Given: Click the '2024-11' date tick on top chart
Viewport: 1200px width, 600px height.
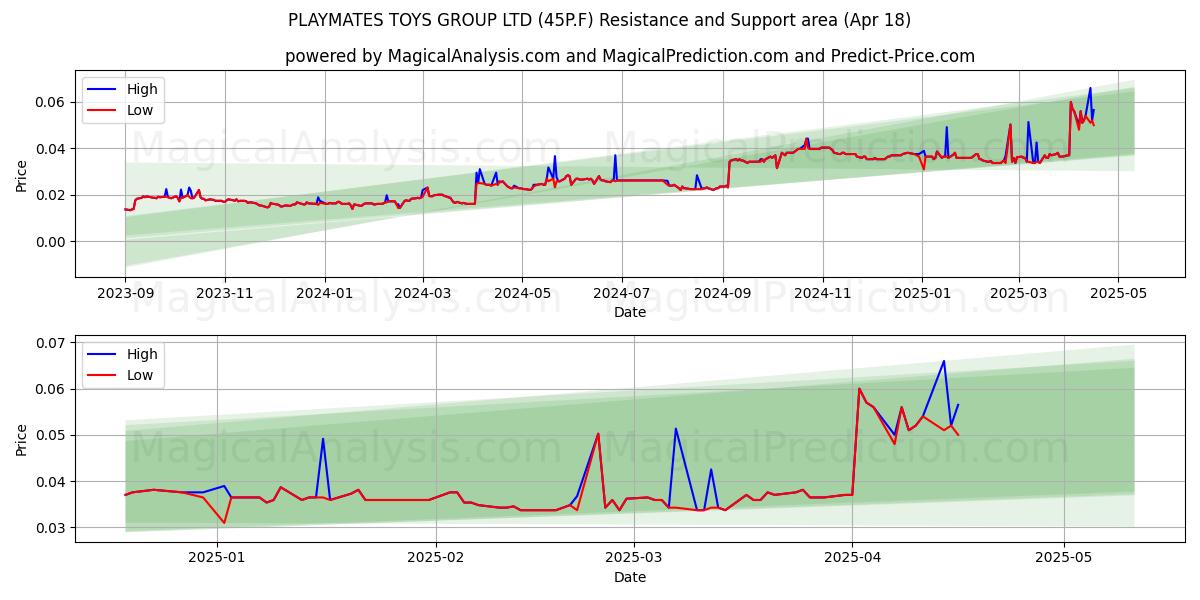Looking at the screenshot, I should coord(823,294).
